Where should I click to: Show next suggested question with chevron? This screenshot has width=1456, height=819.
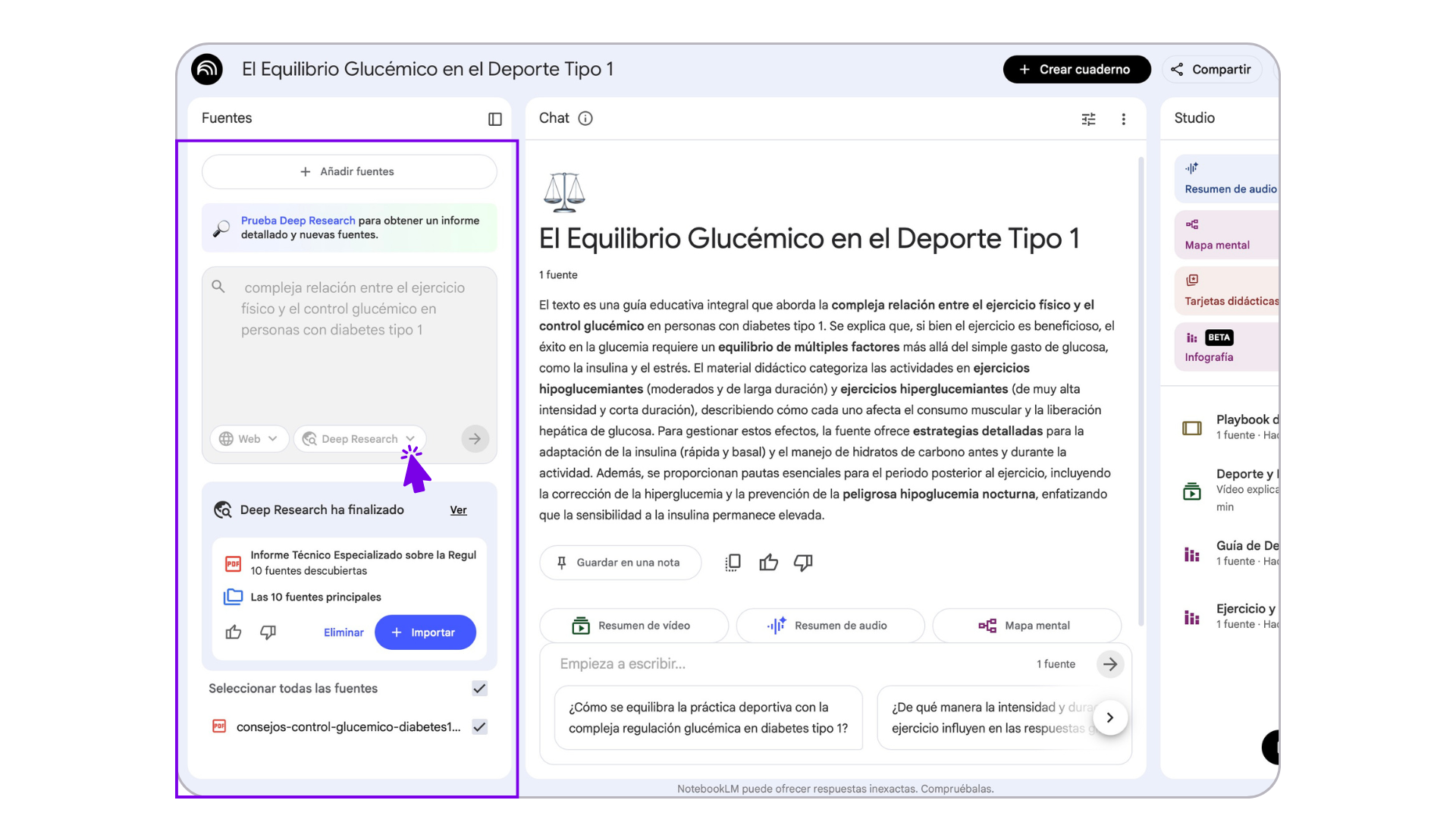(1109, 717)
